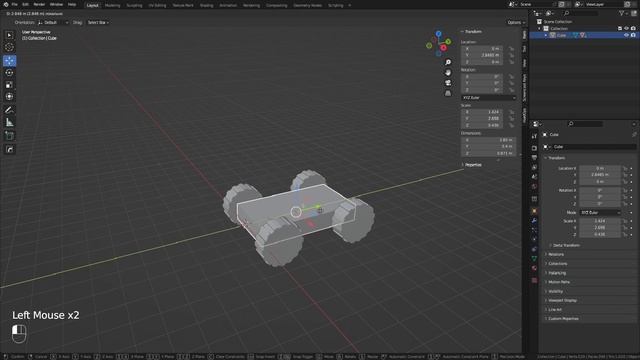Select the Select Box tool in left toolbar

(x=9, y=36)
